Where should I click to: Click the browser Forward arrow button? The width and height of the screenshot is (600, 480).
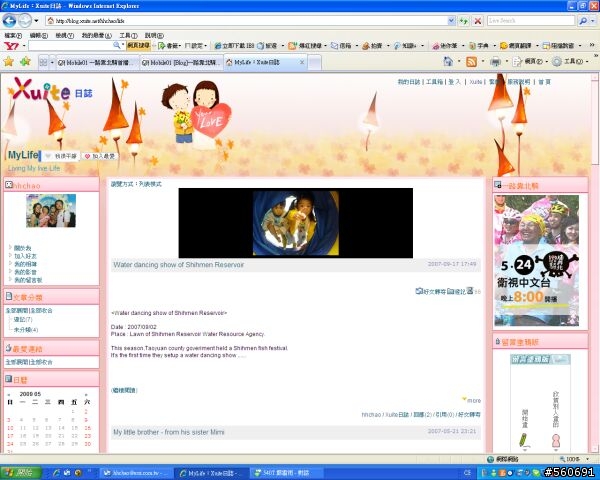pos(25,21)
